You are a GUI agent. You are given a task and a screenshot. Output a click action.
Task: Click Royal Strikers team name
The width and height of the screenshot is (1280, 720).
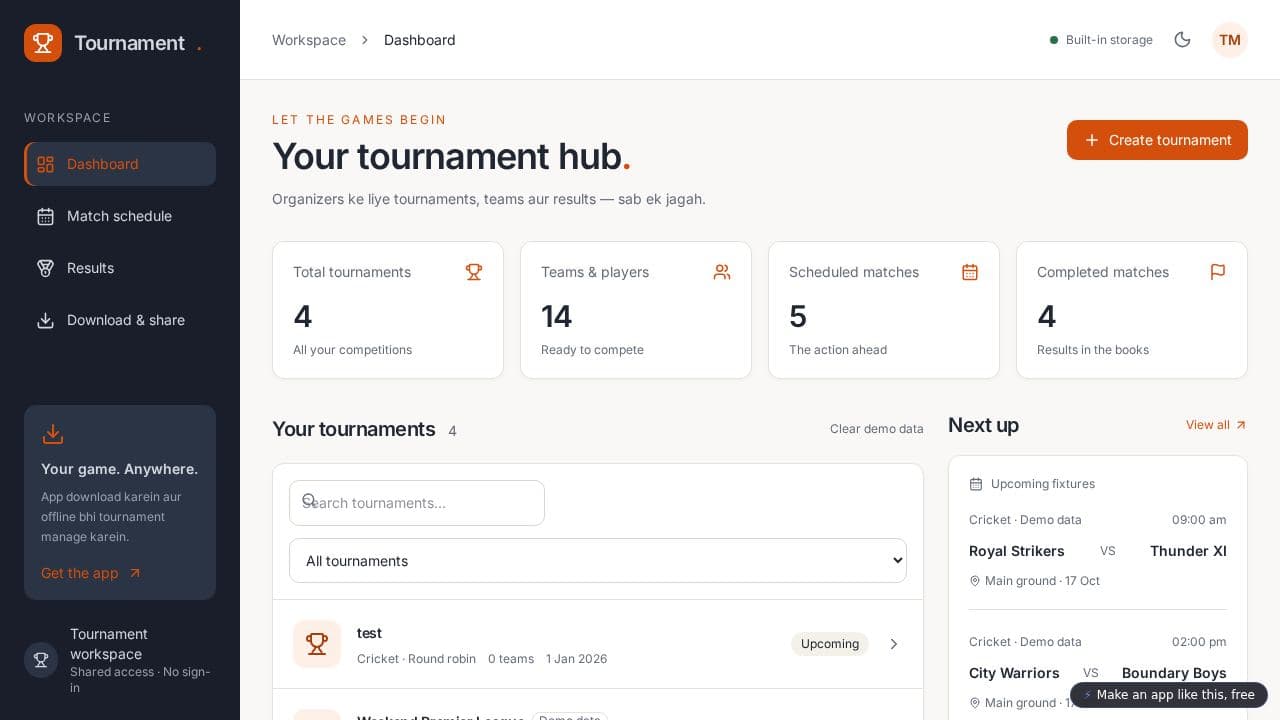point(1017,551)
